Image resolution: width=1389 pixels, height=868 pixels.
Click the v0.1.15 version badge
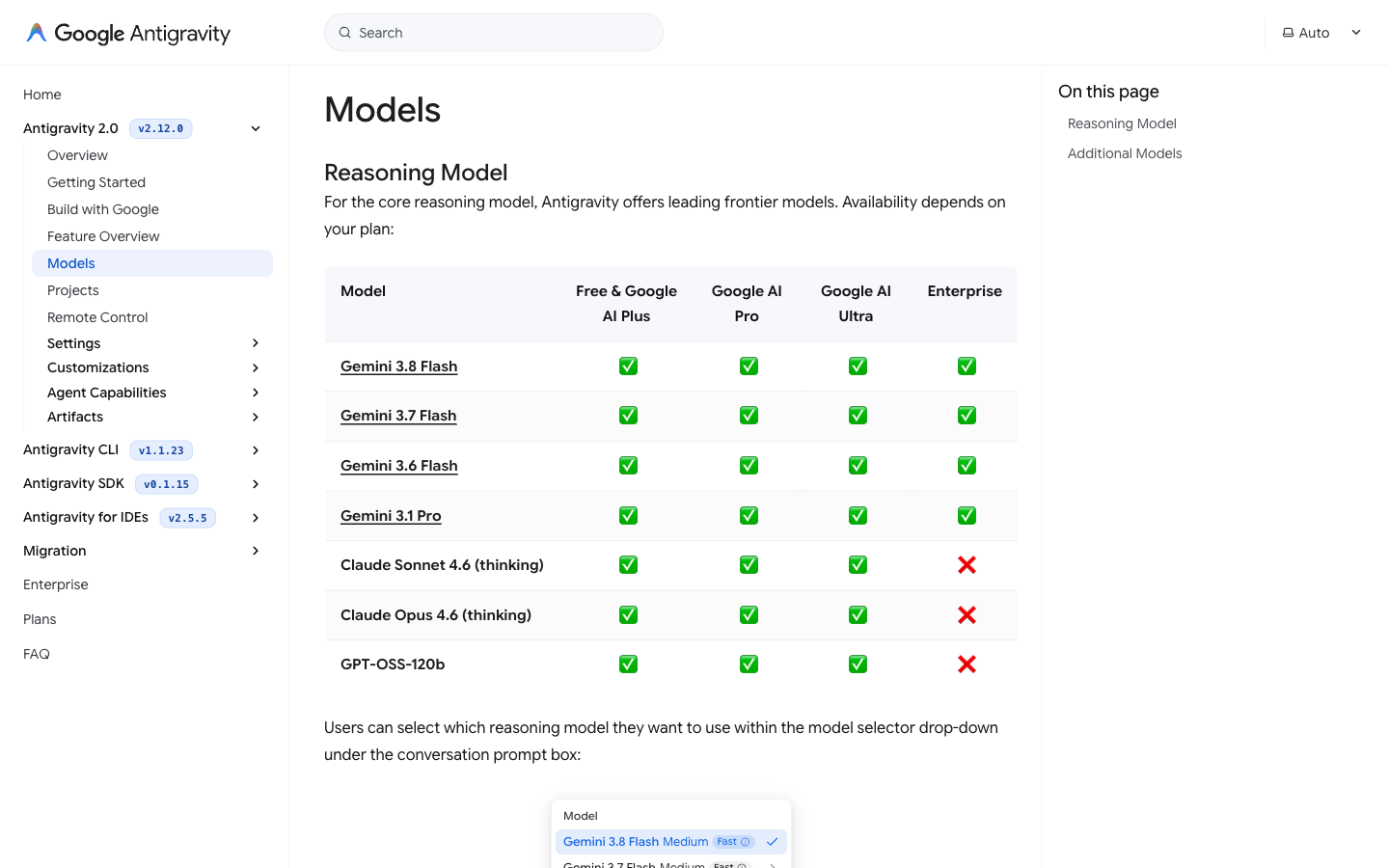[x=167, y=484]
